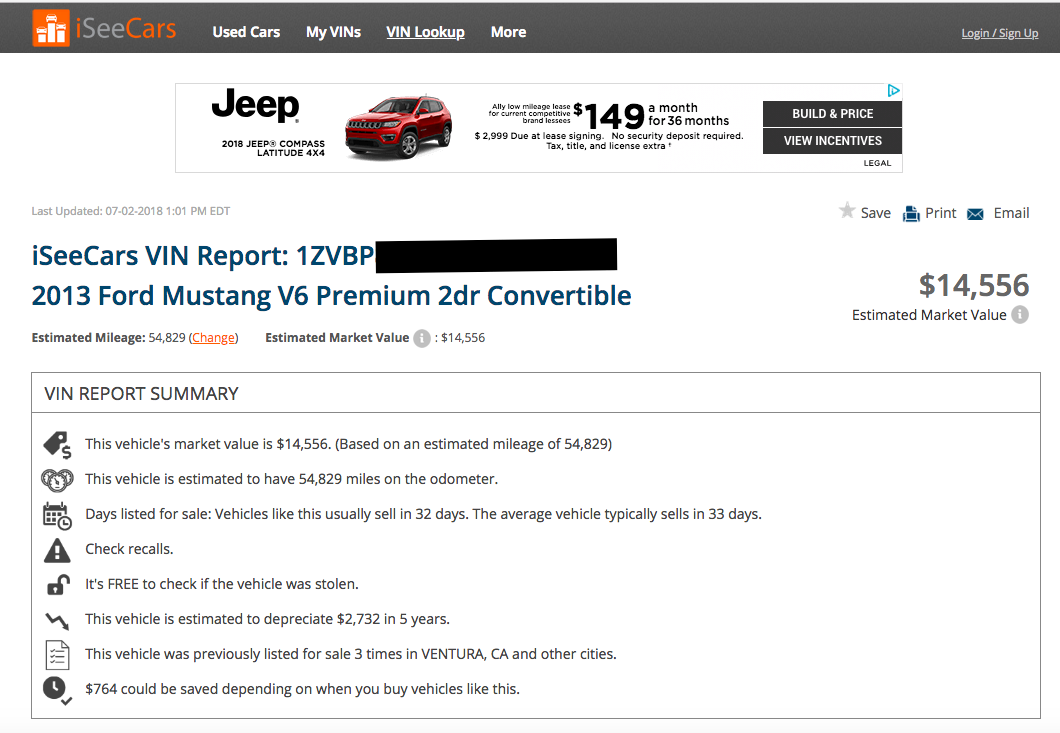Click the days listed for sale line

click(x=423, y=515)
